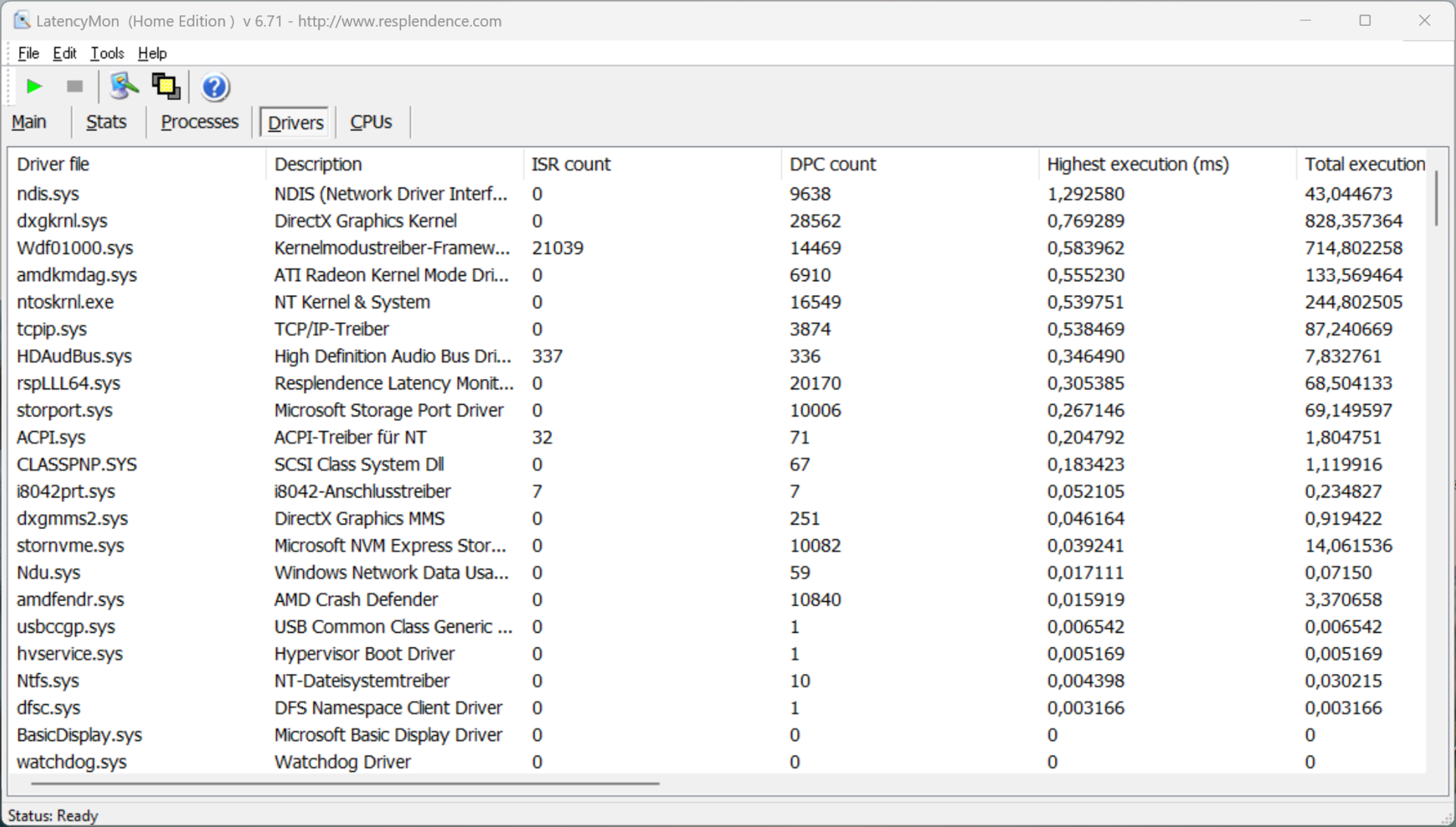Open the Help menu

point(152,53)
